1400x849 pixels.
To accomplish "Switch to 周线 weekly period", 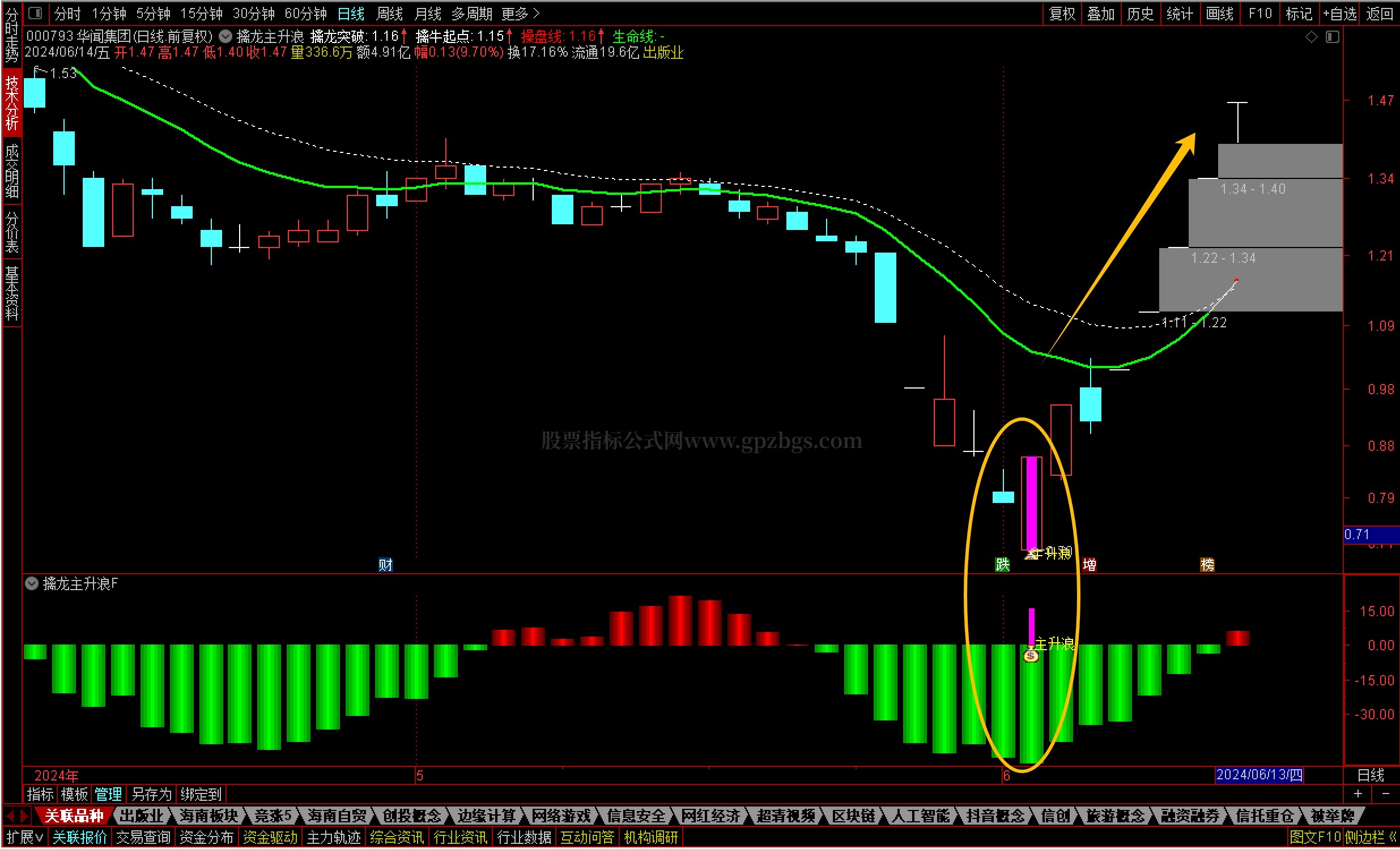I will (x=389, y=14).
